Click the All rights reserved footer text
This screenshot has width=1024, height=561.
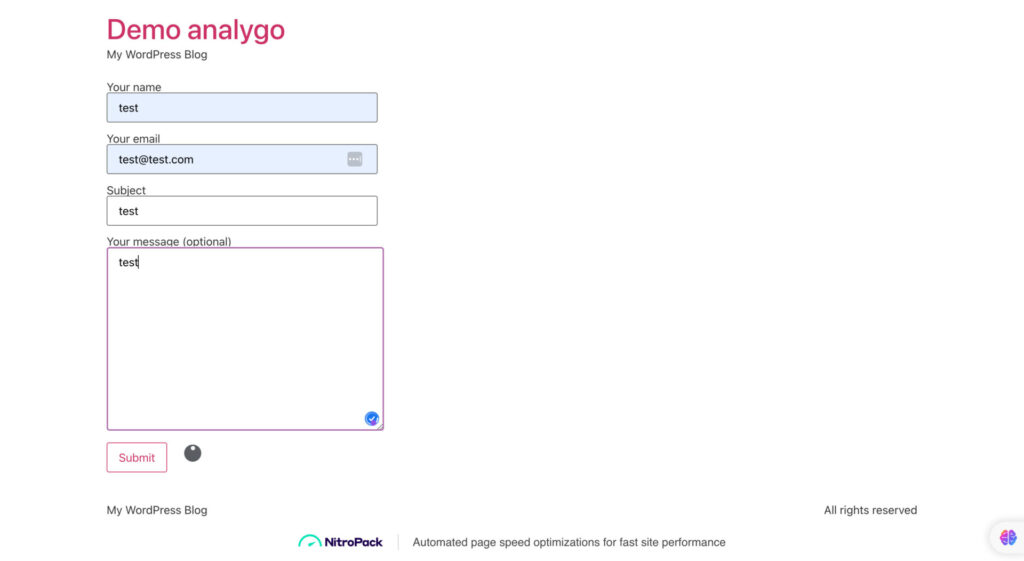pyautogui.click(x=870, y=510)
